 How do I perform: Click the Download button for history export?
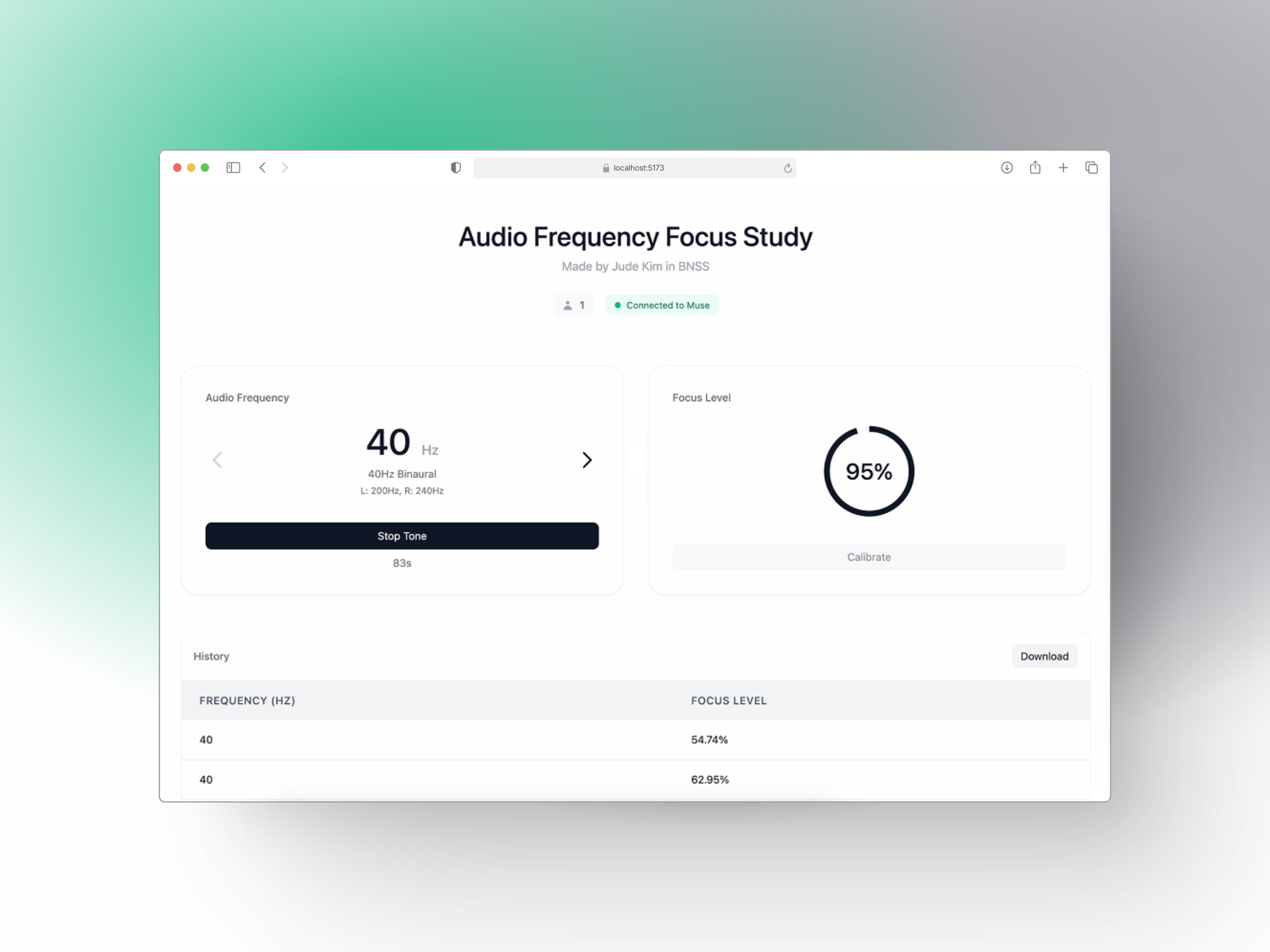tap(1045, 656)
